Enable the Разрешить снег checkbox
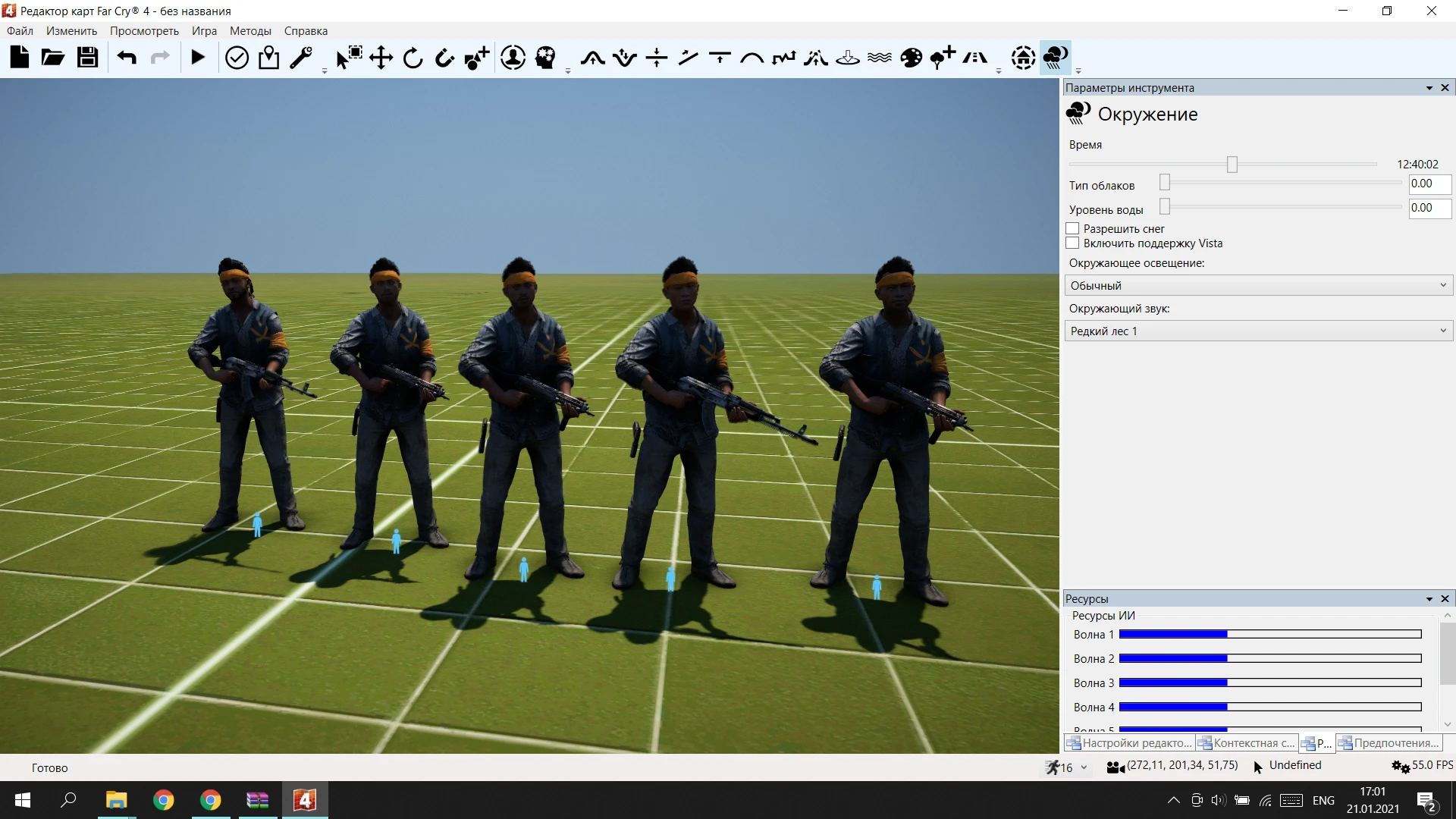This screenshot has height=819, width=1456. 1072,228
